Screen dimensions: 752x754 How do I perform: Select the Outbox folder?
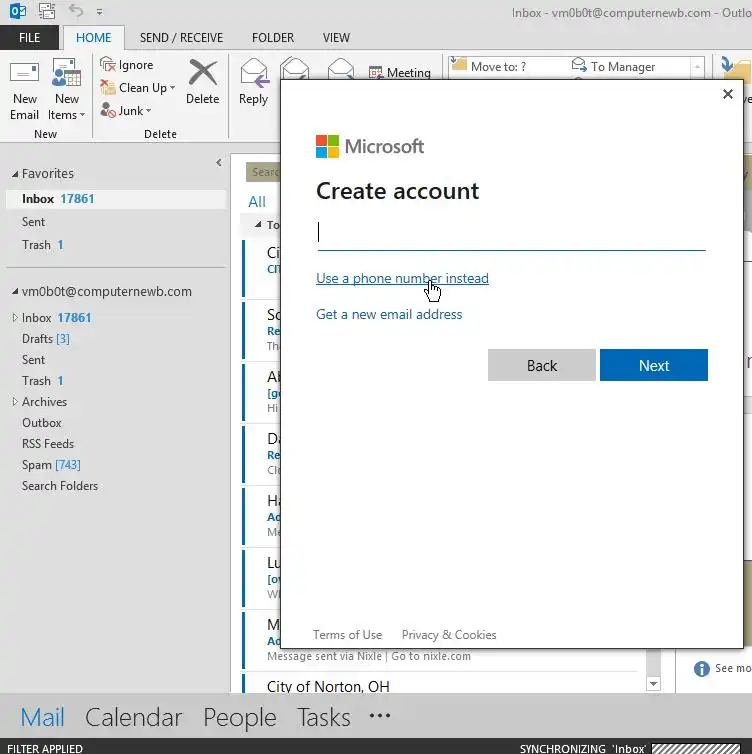pyautogui.click(x=42, y=423)
